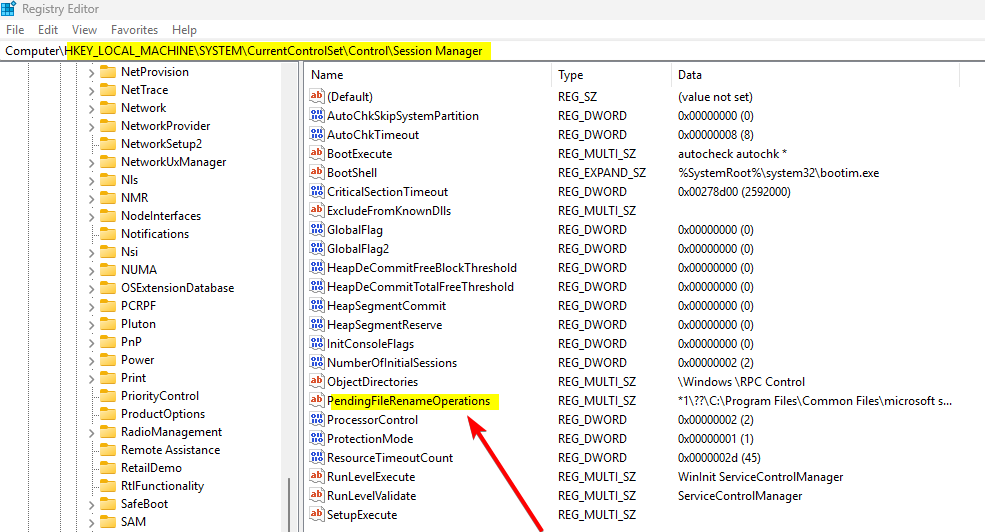Open the Favorites menu
The image size is (985, 532).
pyautogui.click(x=134, y=30)
